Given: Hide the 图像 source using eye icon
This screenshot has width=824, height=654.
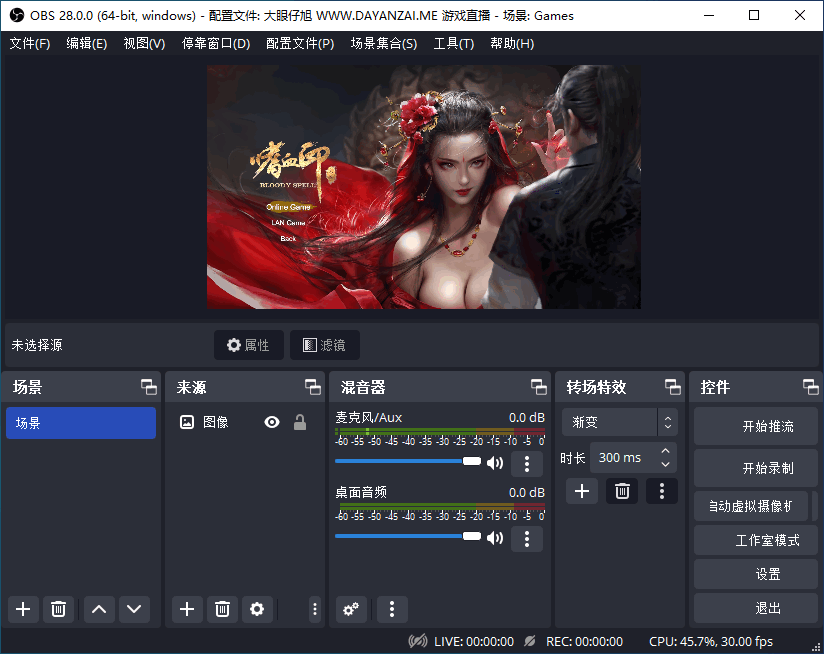Looking at the screenshot, I should click(272, 423).
